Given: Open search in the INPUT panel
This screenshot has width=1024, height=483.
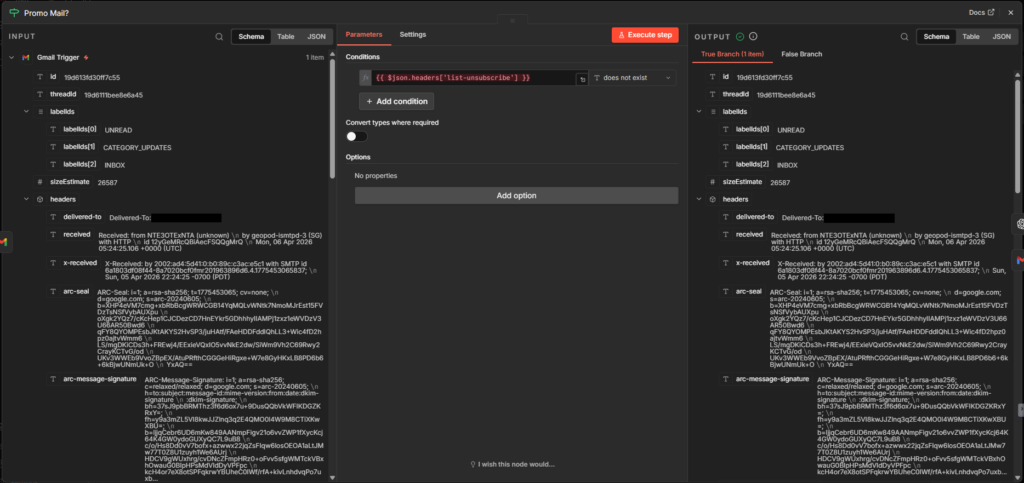Looking at the screenshot, I should coord(219,37).
